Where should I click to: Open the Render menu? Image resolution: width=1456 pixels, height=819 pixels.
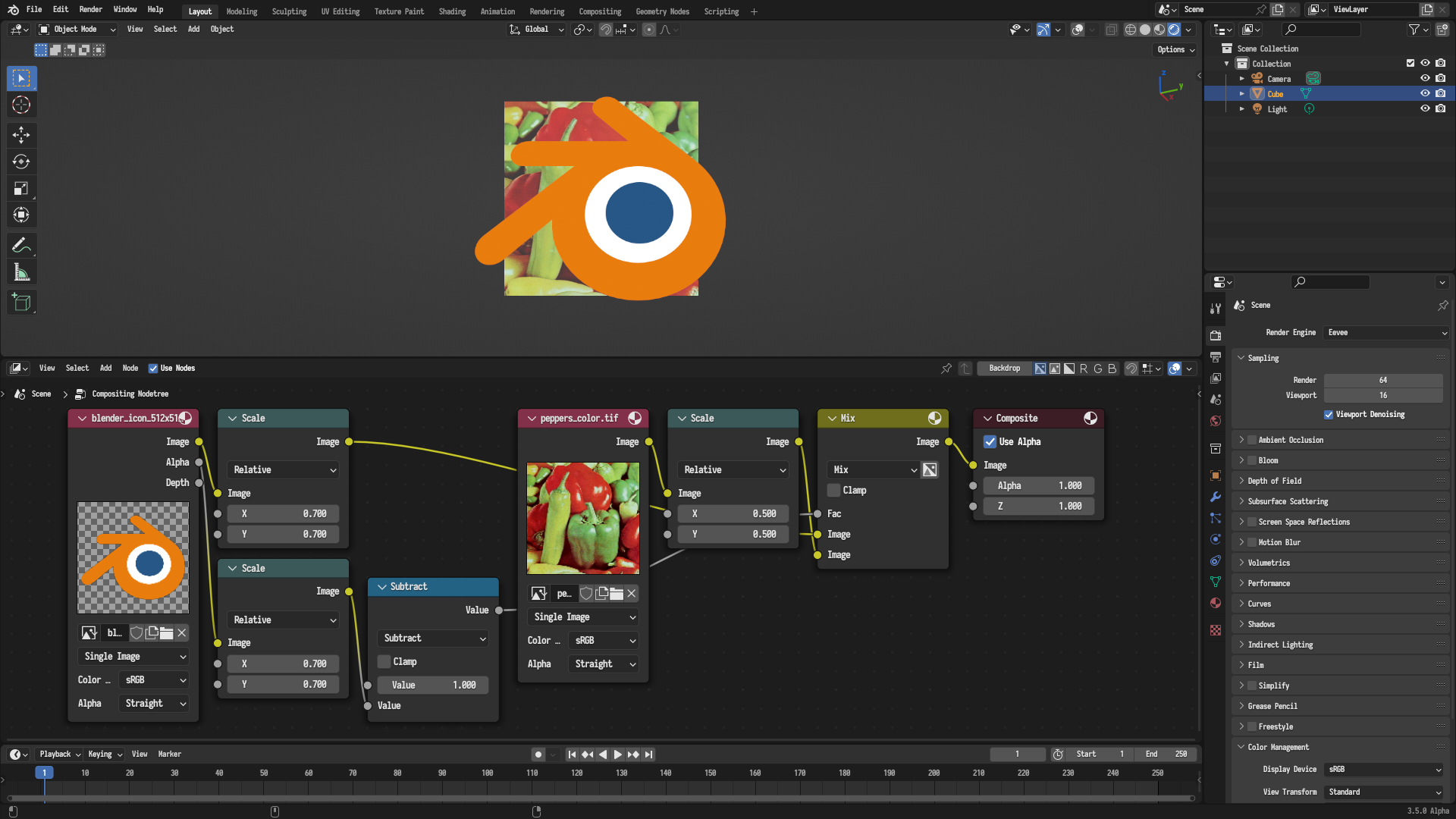pos(90,10)
